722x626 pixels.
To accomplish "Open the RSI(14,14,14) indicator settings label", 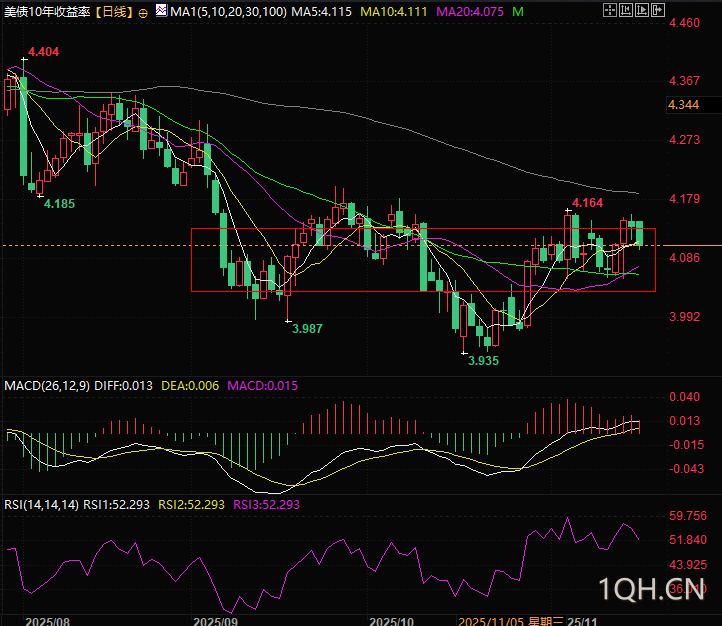I will [41, 504].
